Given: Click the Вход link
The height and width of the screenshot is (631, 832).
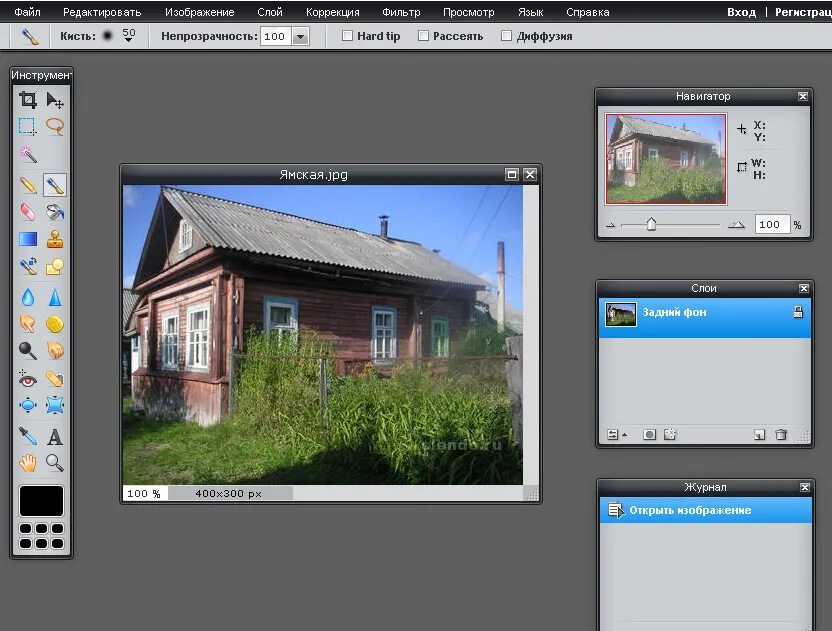Looking at the screenshot, I should [740, 12].
